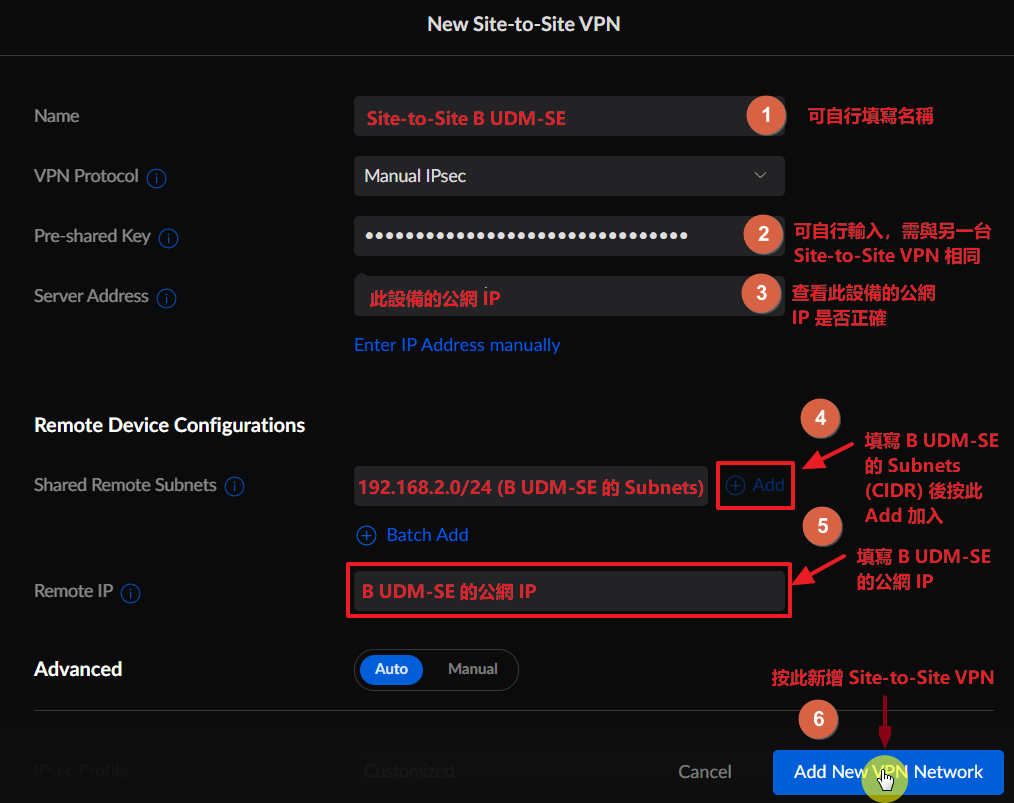Click the Remote IP label text

click(73, 591)
